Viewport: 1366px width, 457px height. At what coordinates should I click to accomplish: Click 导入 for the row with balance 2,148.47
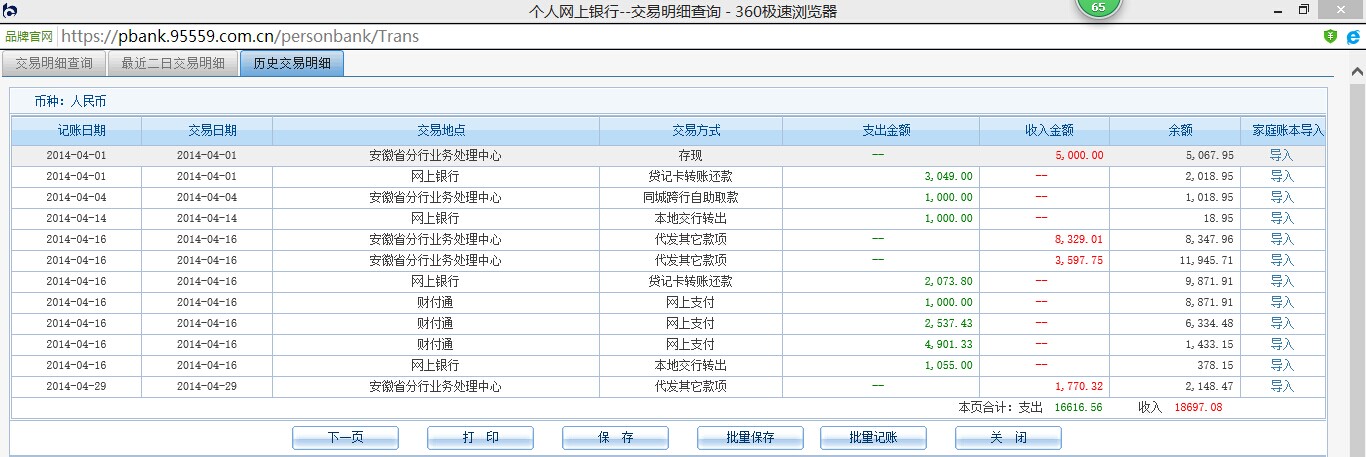1281,386
